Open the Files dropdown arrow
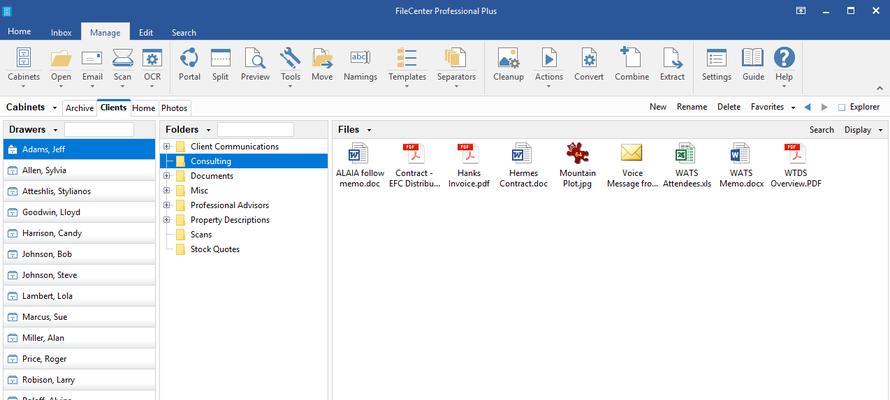The height and width of the screenshot is (400, 890). point(369,130)
